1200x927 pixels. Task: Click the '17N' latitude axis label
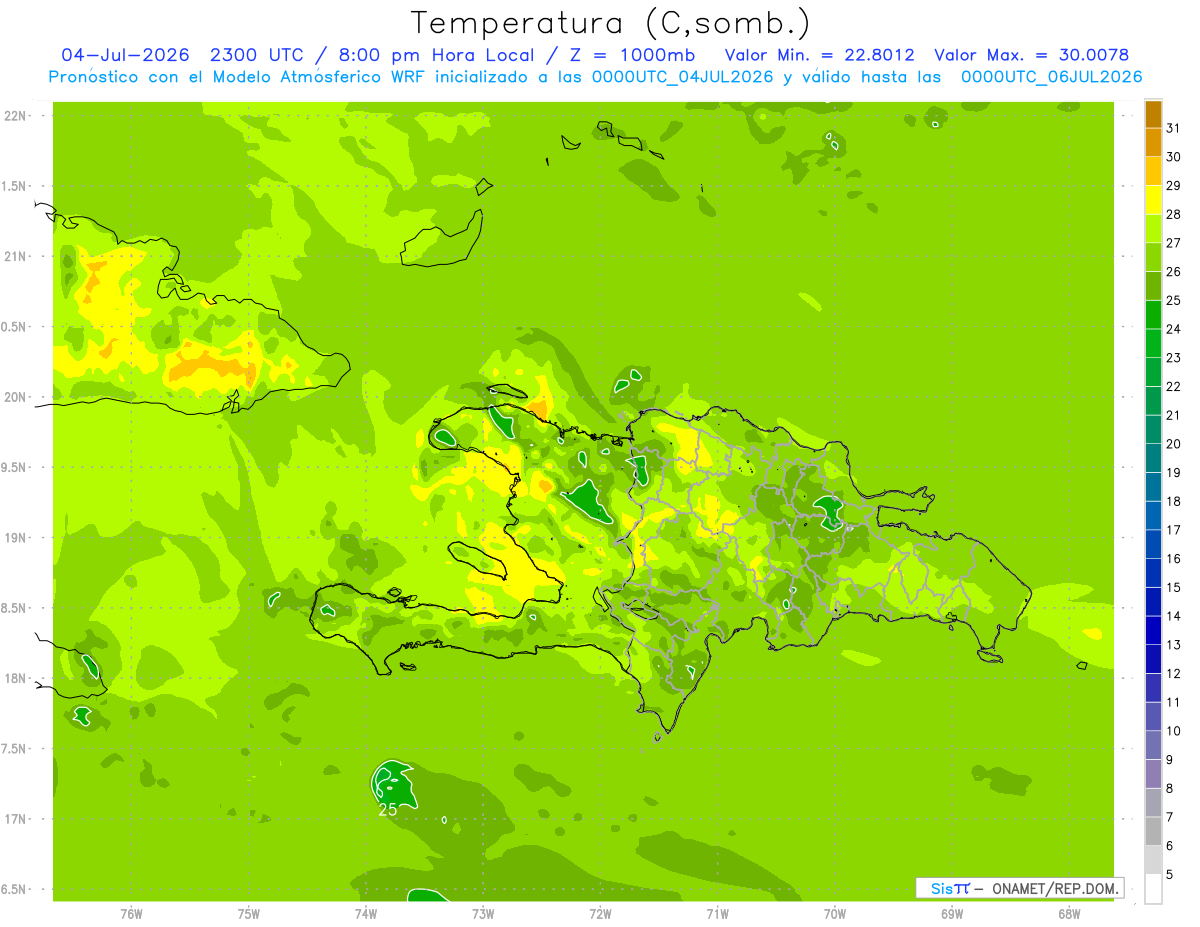16,819
